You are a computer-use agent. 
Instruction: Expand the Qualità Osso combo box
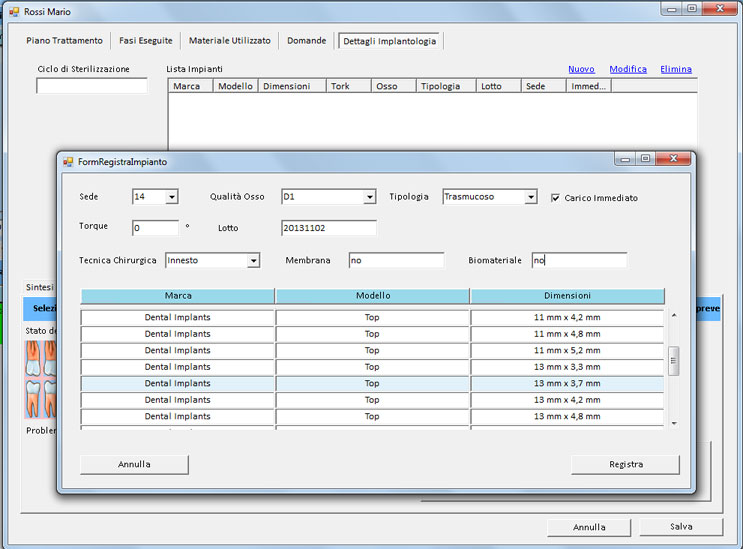click(x=369, y=197)
